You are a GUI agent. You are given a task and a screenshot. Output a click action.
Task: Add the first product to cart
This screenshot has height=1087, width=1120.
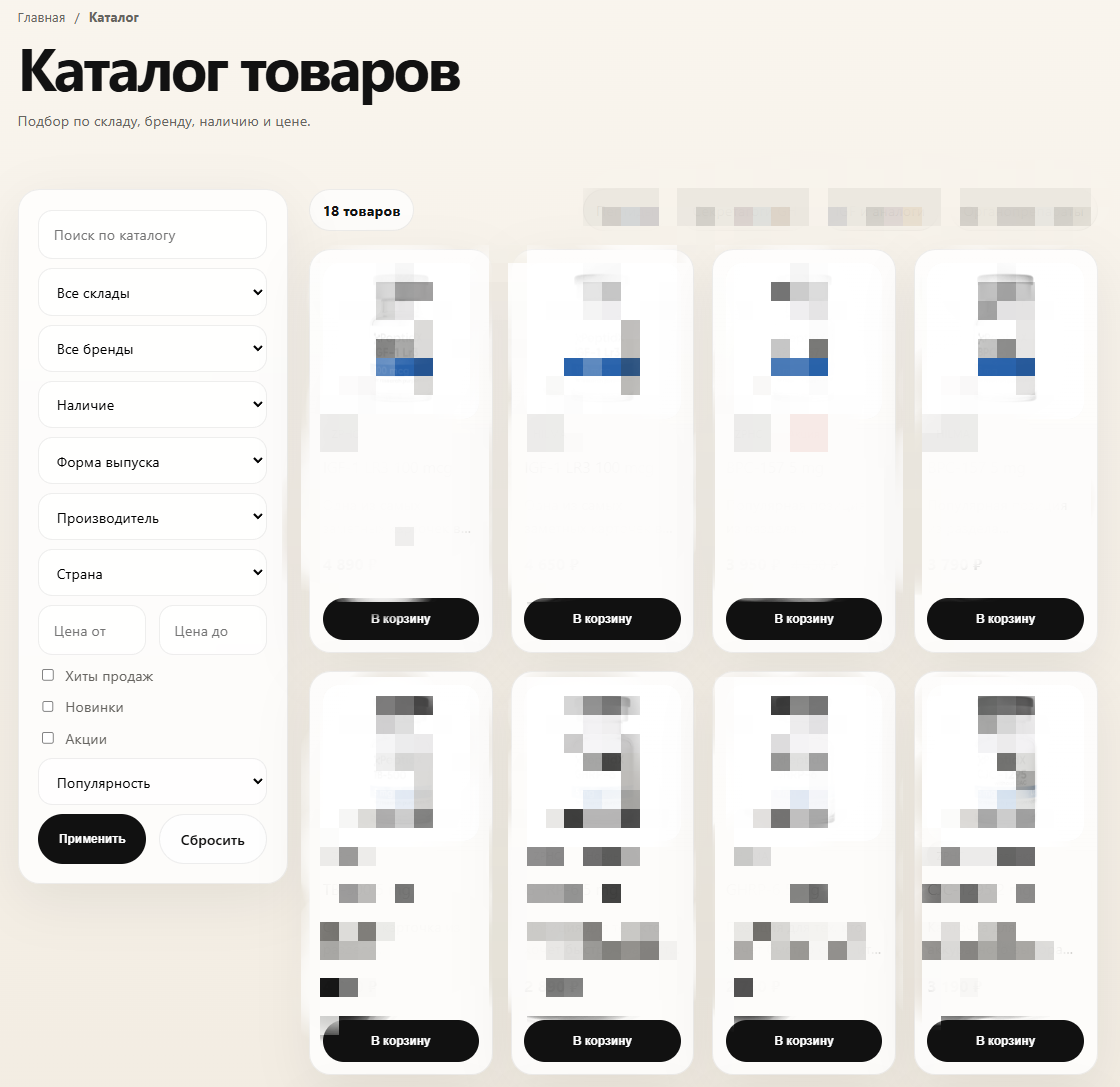400,618
